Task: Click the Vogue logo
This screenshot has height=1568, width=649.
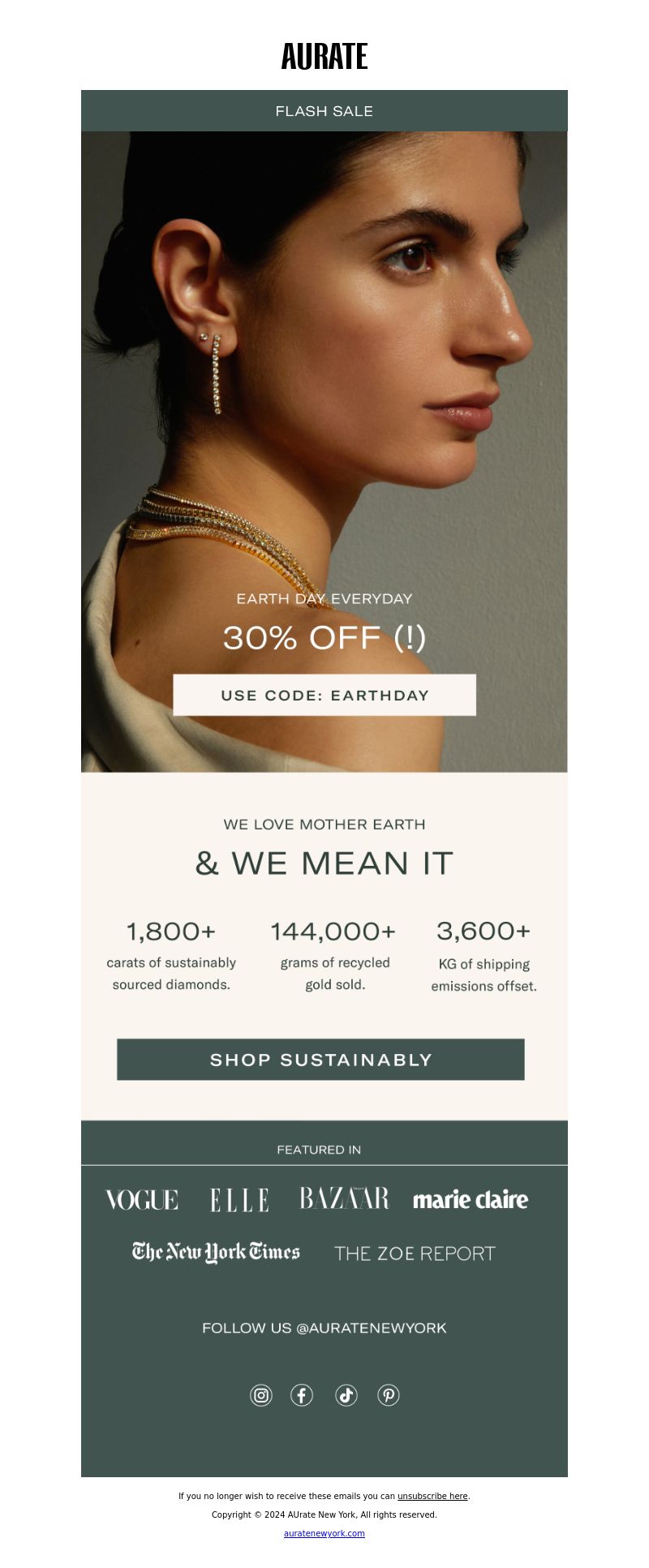Action: click(x=142, y=1200)
